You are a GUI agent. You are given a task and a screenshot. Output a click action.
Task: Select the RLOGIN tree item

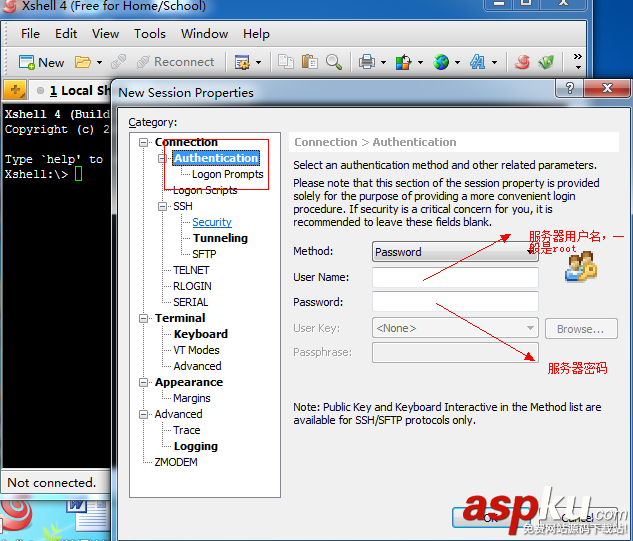(x=192, y=286)
